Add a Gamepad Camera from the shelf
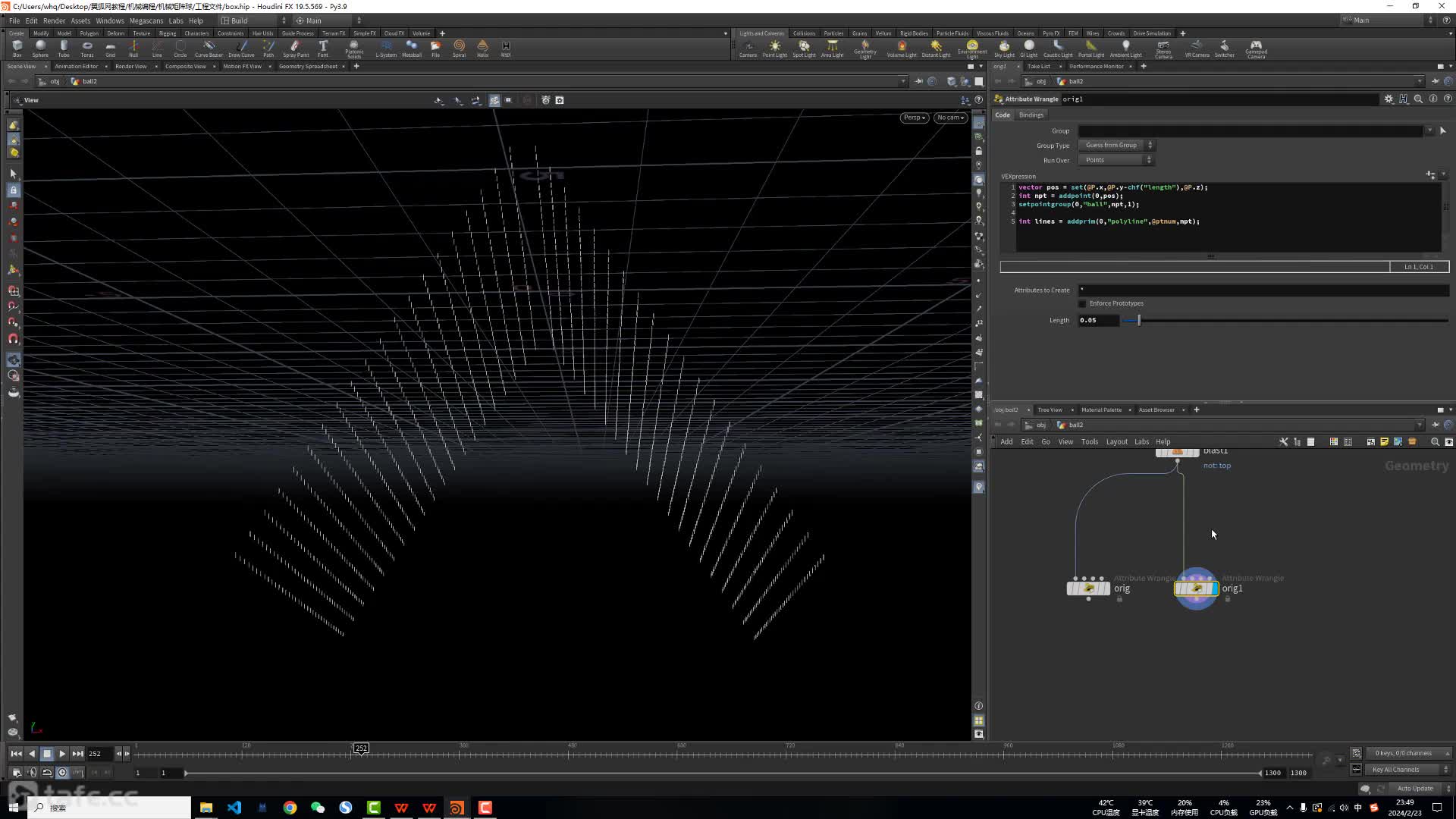 tap(1256, 49)
